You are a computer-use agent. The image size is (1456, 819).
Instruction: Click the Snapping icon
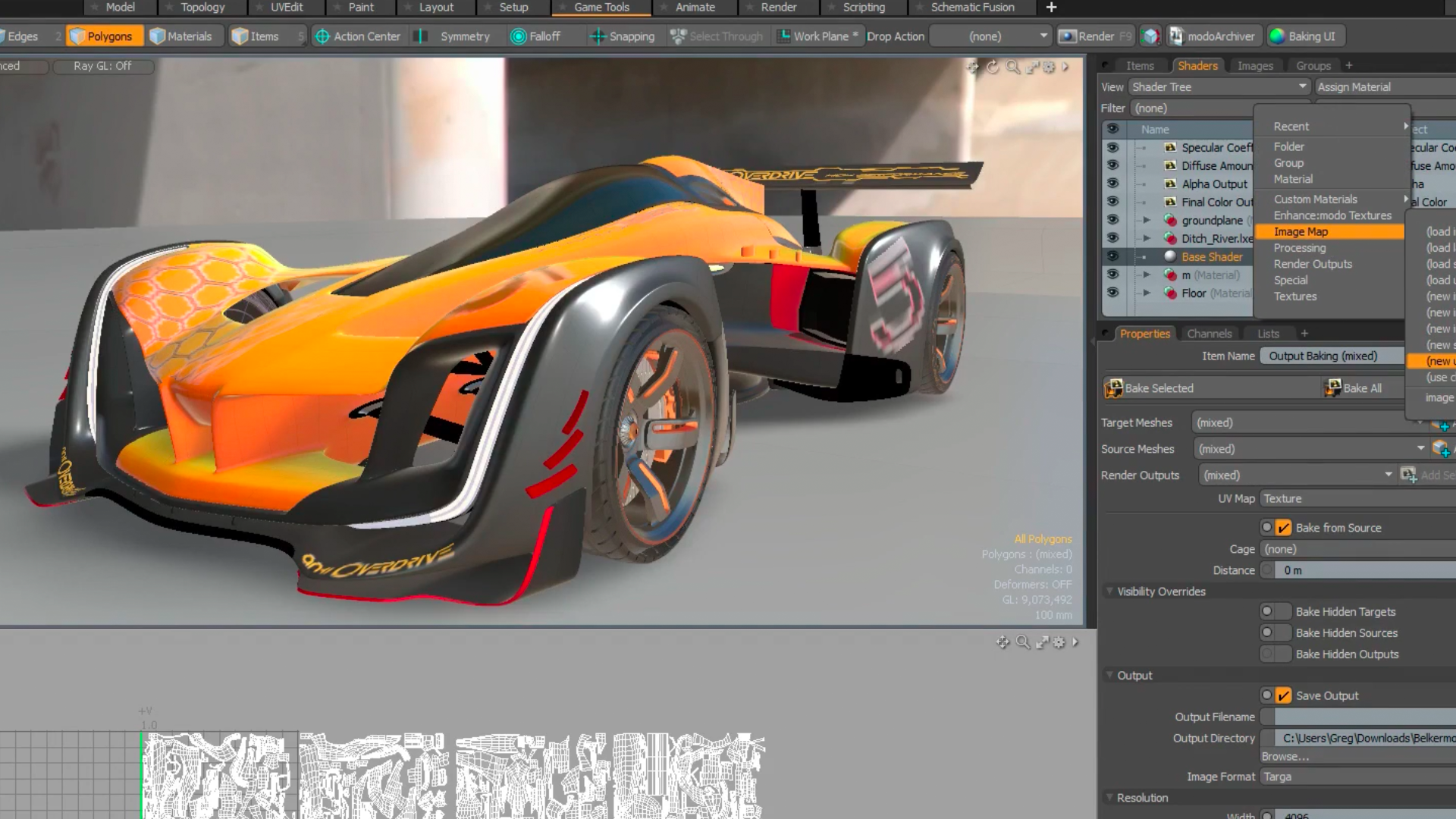click(597, 36)
